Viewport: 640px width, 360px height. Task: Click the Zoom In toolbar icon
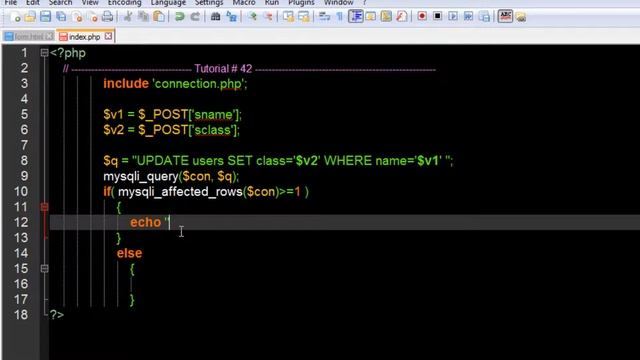(253, 17)
